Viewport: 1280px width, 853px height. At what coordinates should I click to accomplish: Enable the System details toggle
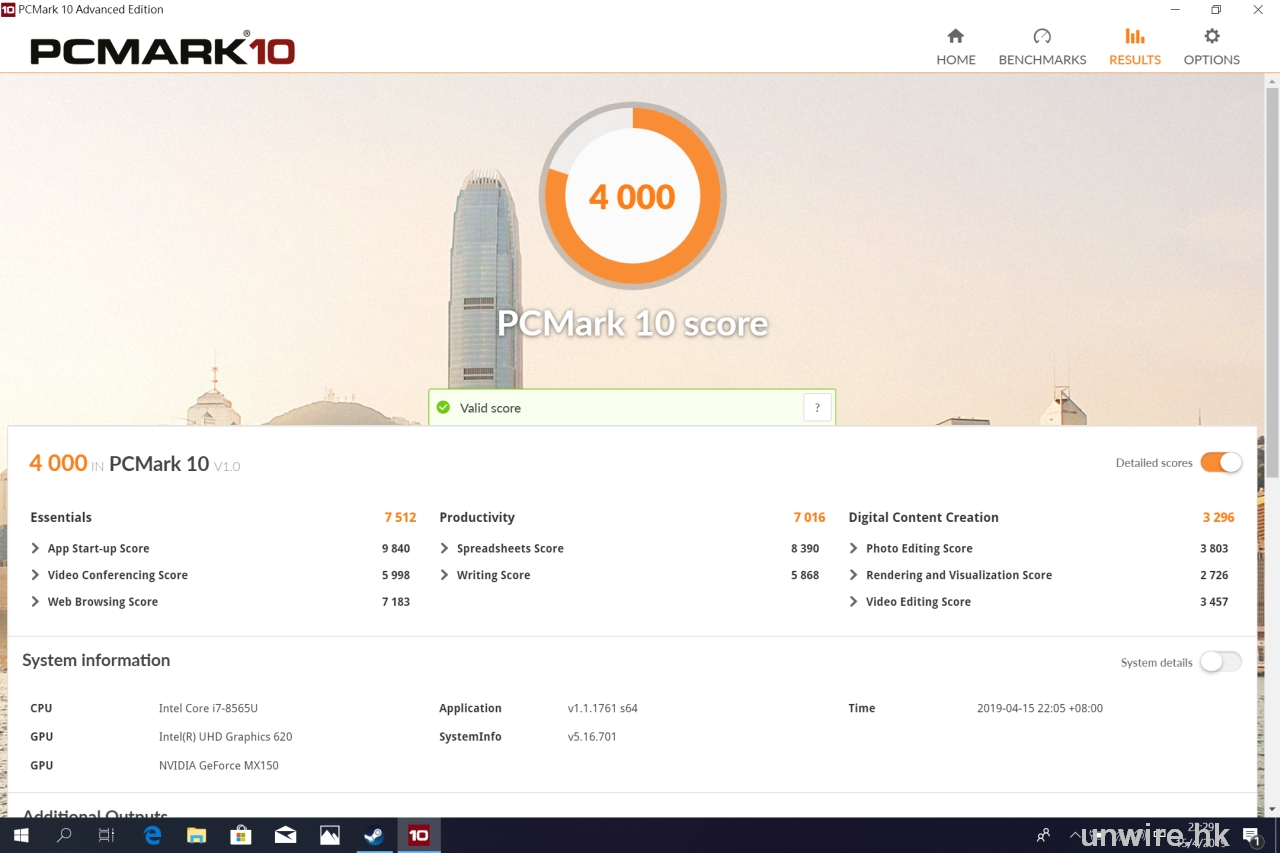click(1221, 662)
